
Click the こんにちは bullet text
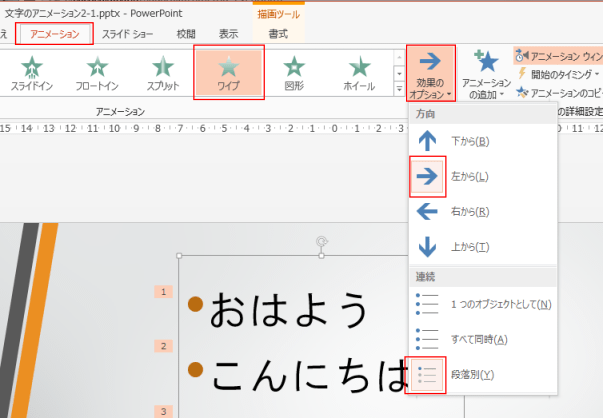[310, 375]
